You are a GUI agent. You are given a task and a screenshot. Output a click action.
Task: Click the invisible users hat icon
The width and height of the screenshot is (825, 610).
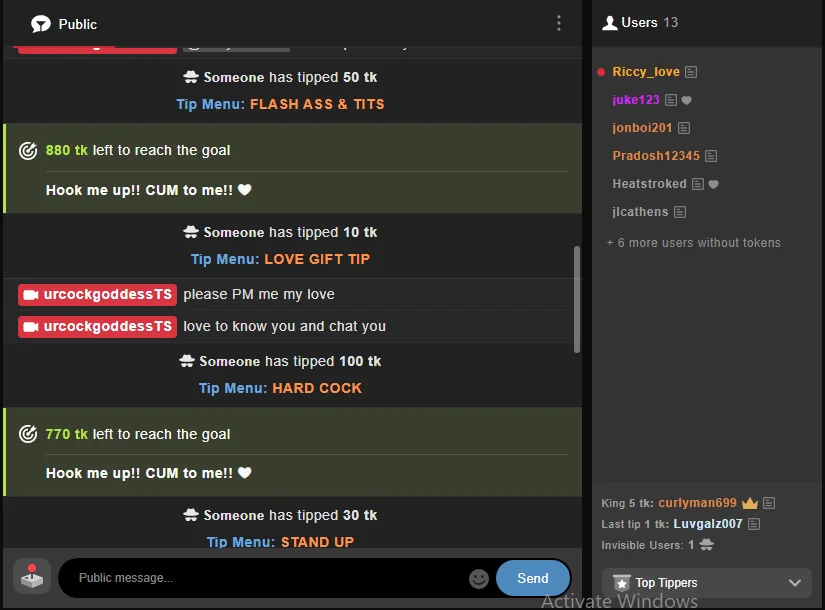pos(707,545)
